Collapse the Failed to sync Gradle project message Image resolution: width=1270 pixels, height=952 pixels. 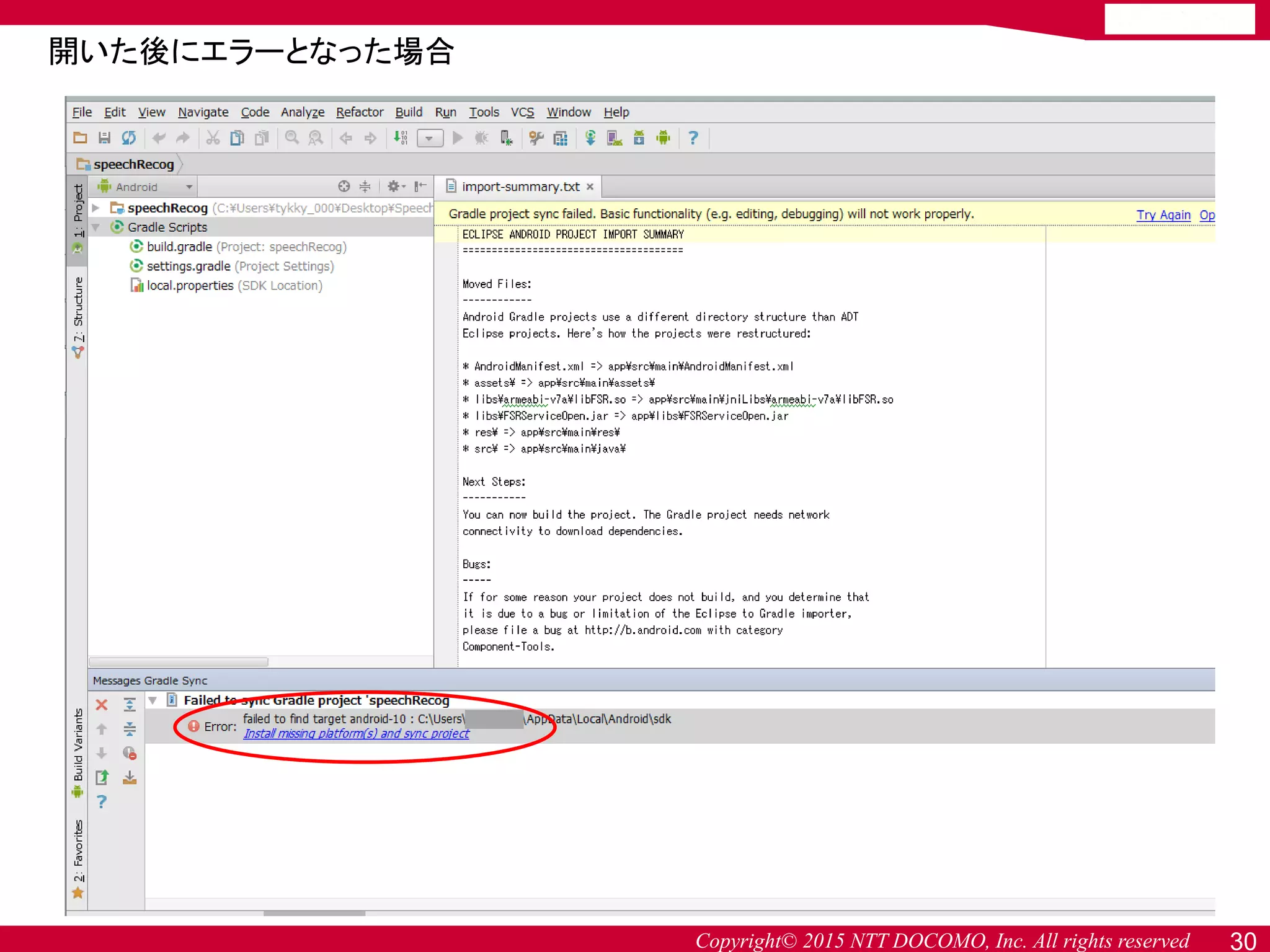[153, 701]
